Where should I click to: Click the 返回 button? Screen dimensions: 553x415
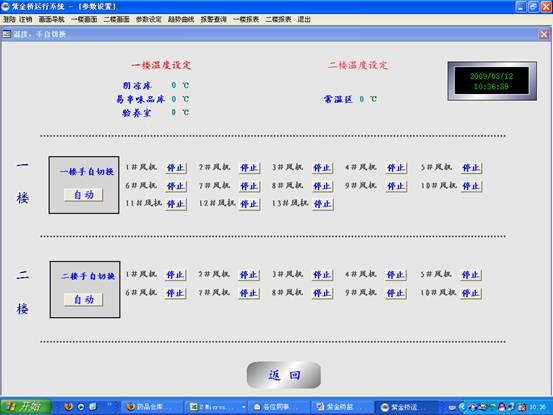pyautogui.click(x=284, y=375)
